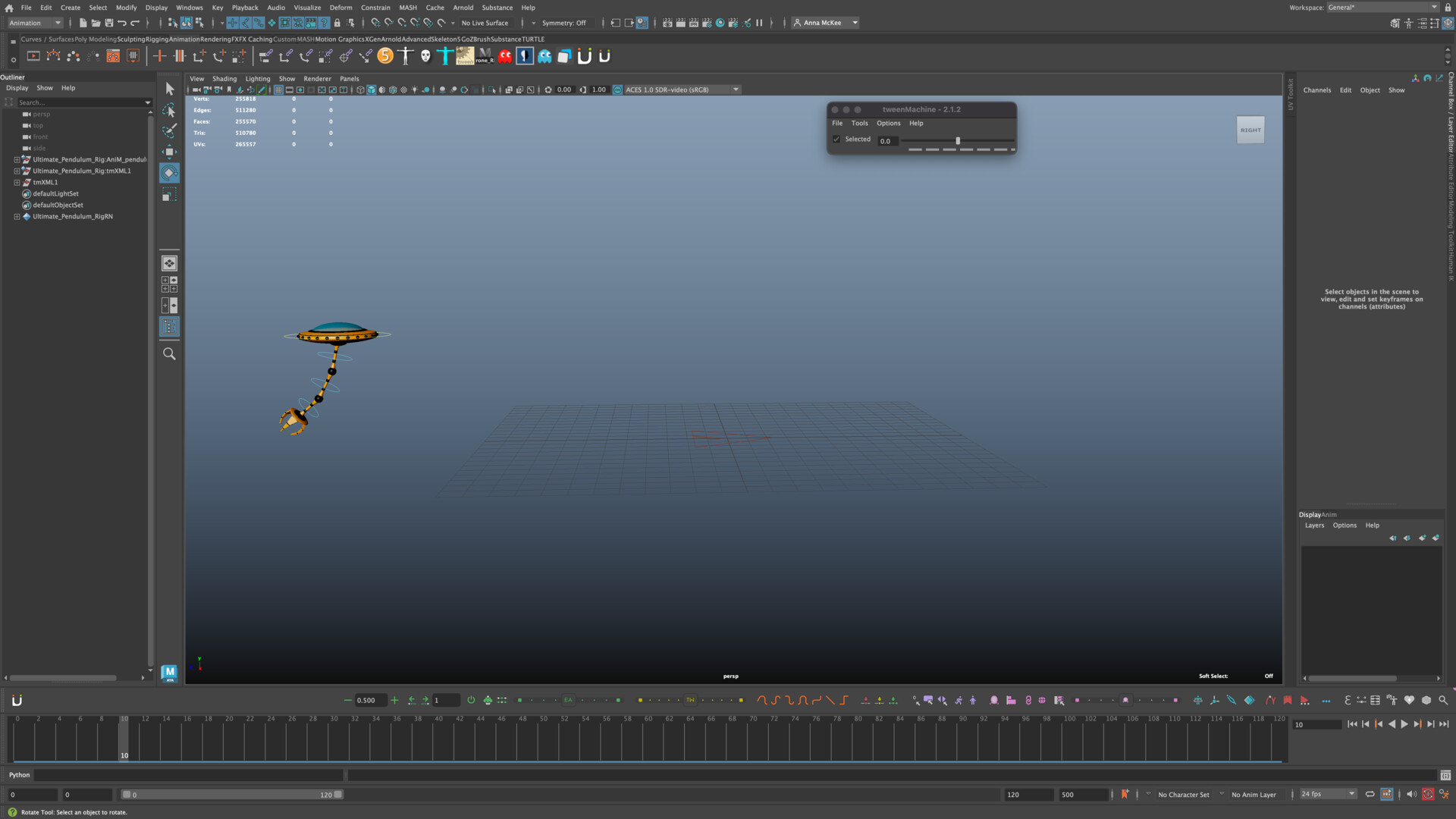The image size is (1456, 819).
Task: Click the tweenMachine slider handle
Action: click(x=958, y=141)
